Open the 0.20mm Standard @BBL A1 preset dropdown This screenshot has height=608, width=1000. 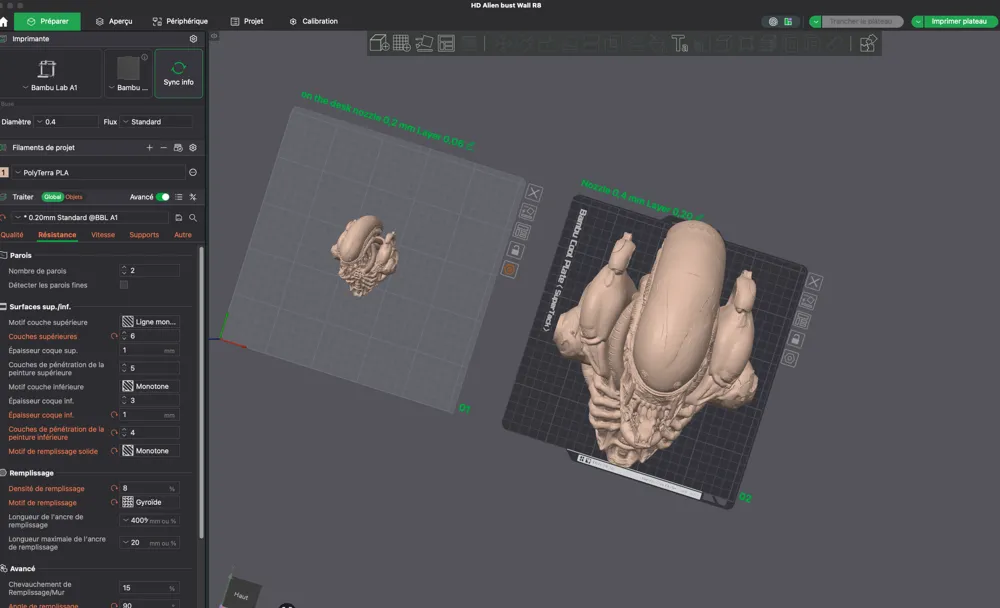tap(91, 218)
